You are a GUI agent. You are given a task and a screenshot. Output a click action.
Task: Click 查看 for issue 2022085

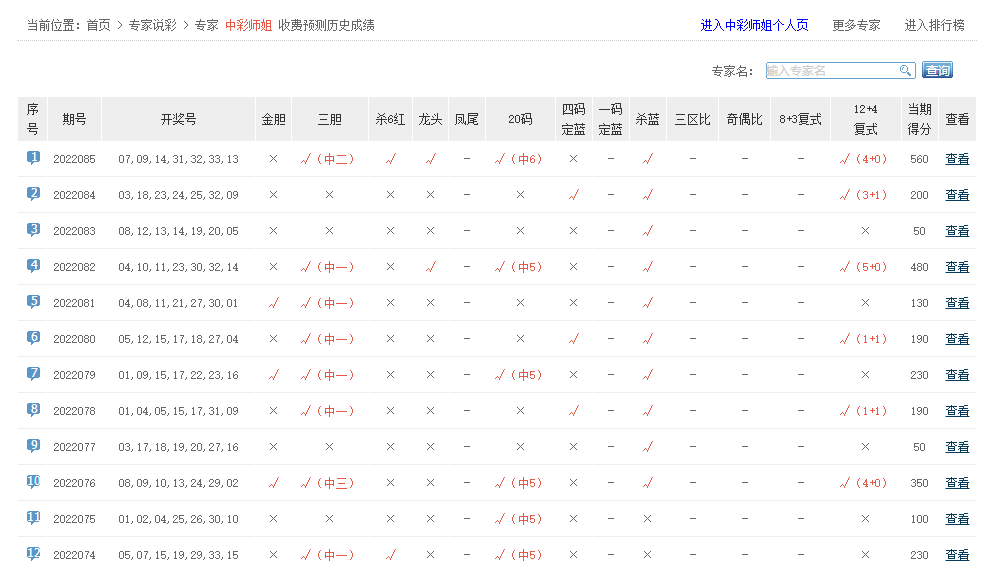957,159
